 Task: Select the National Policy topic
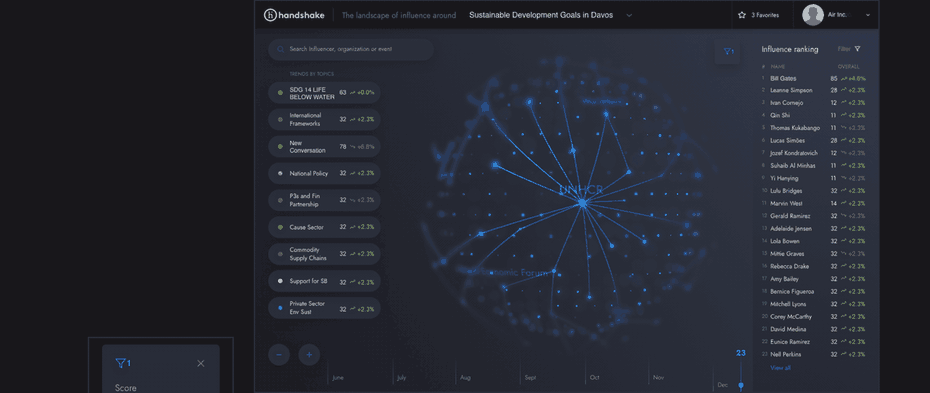tap(324, 174)
